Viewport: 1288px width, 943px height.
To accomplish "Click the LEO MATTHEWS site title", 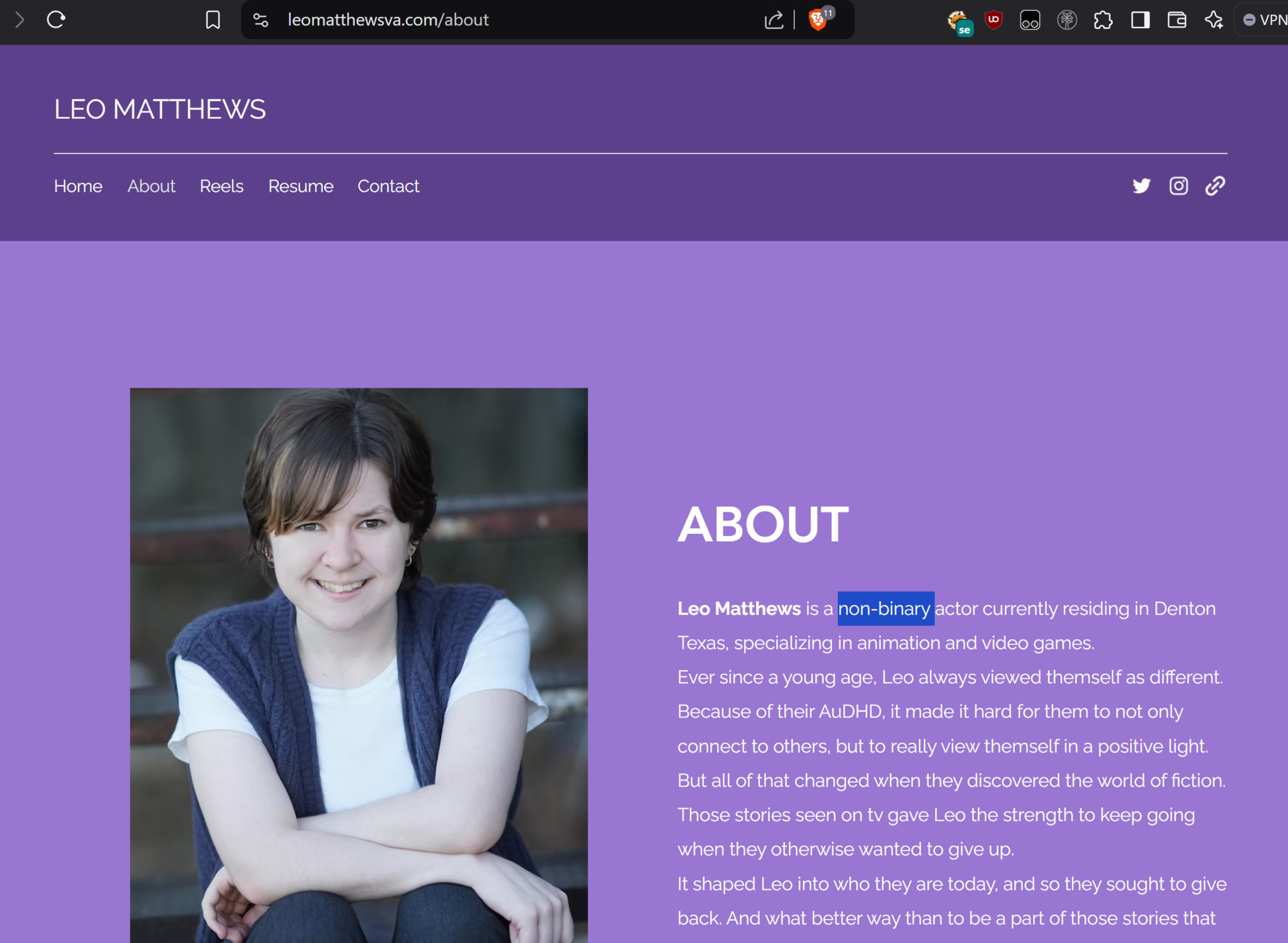I will point(160,109).
